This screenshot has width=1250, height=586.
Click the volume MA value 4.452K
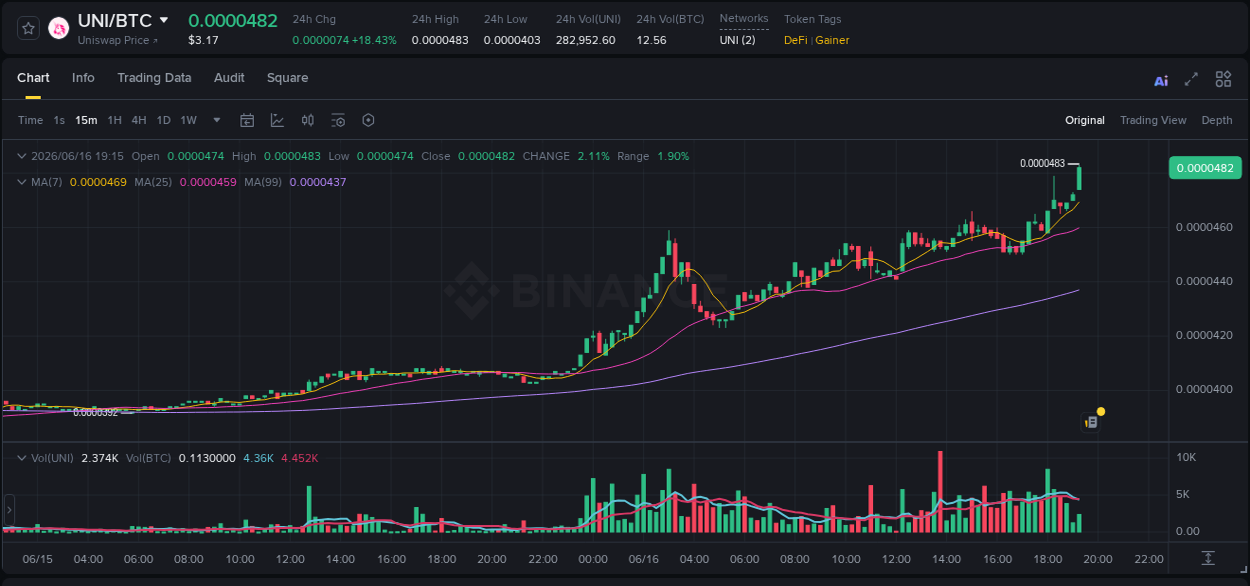coord(300,458)
